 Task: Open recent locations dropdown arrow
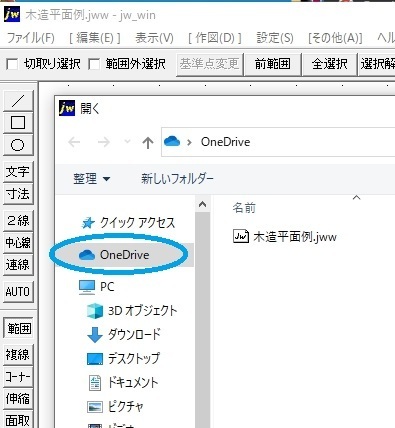127,142
